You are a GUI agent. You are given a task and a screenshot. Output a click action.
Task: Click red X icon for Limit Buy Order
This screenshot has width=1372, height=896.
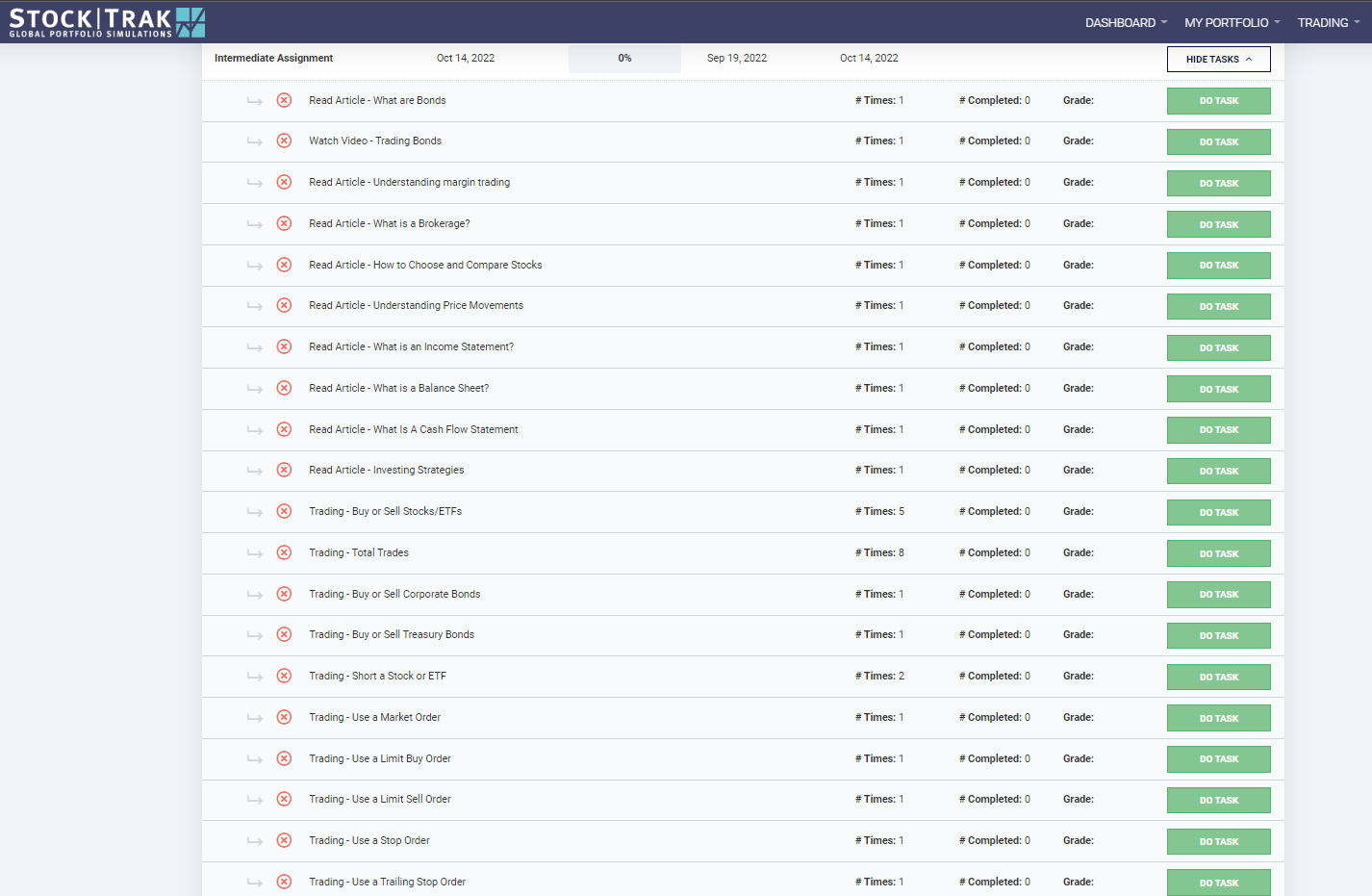click(x=284, y=758)
